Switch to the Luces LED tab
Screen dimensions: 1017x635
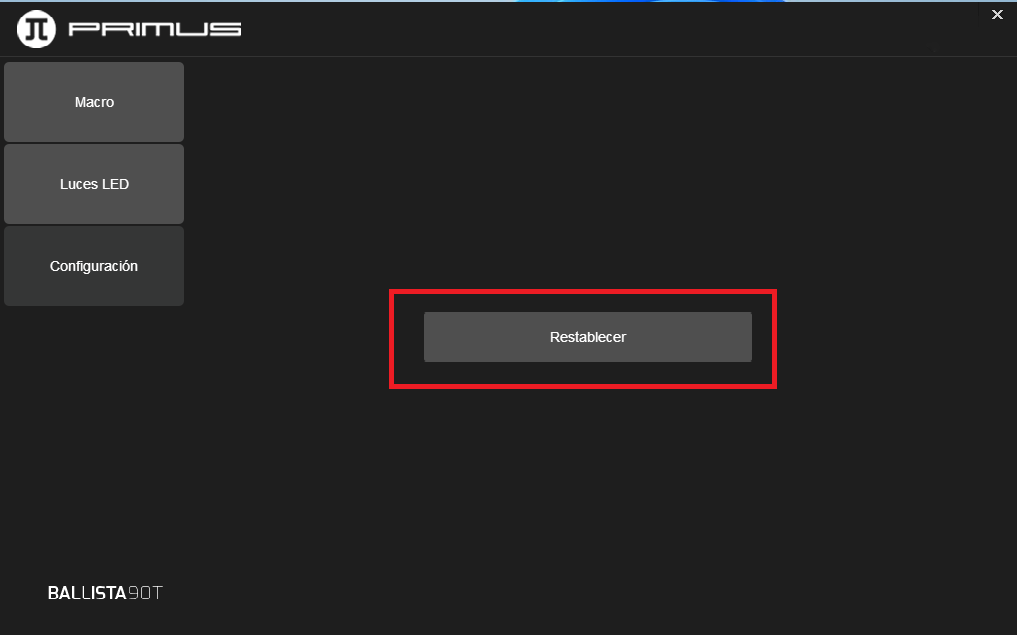click(94, 184)
